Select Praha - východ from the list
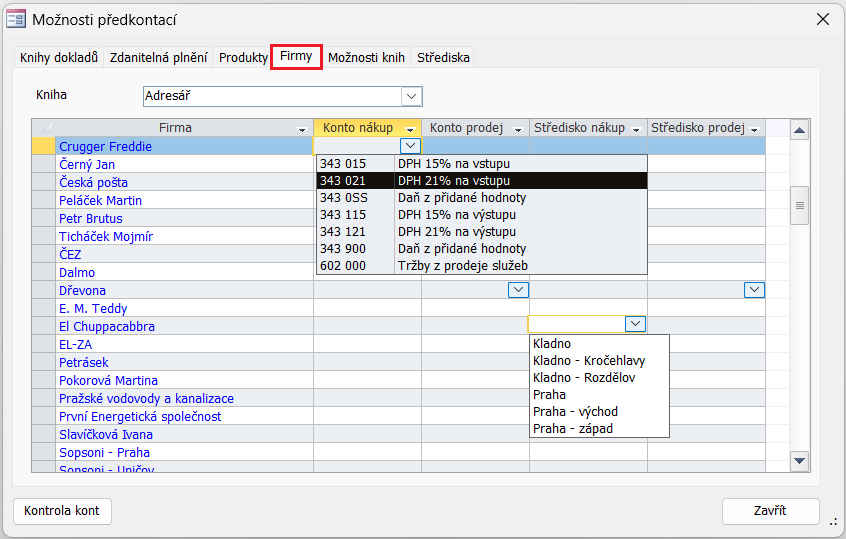The height and width of the screenshot is (539, 846). click(575, 412)
